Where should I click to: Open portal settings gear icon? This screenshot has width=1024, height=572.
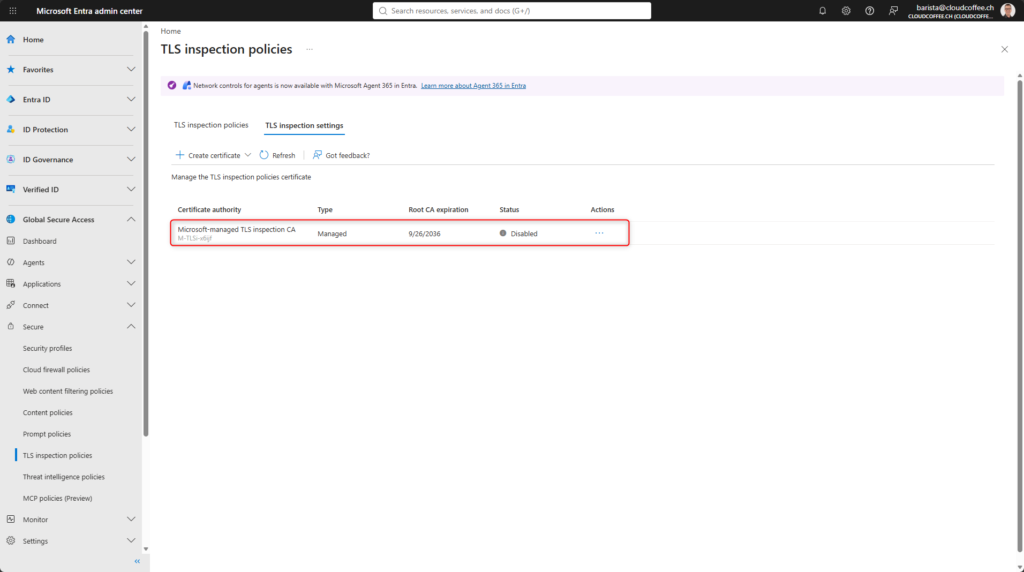click(846, 10)
